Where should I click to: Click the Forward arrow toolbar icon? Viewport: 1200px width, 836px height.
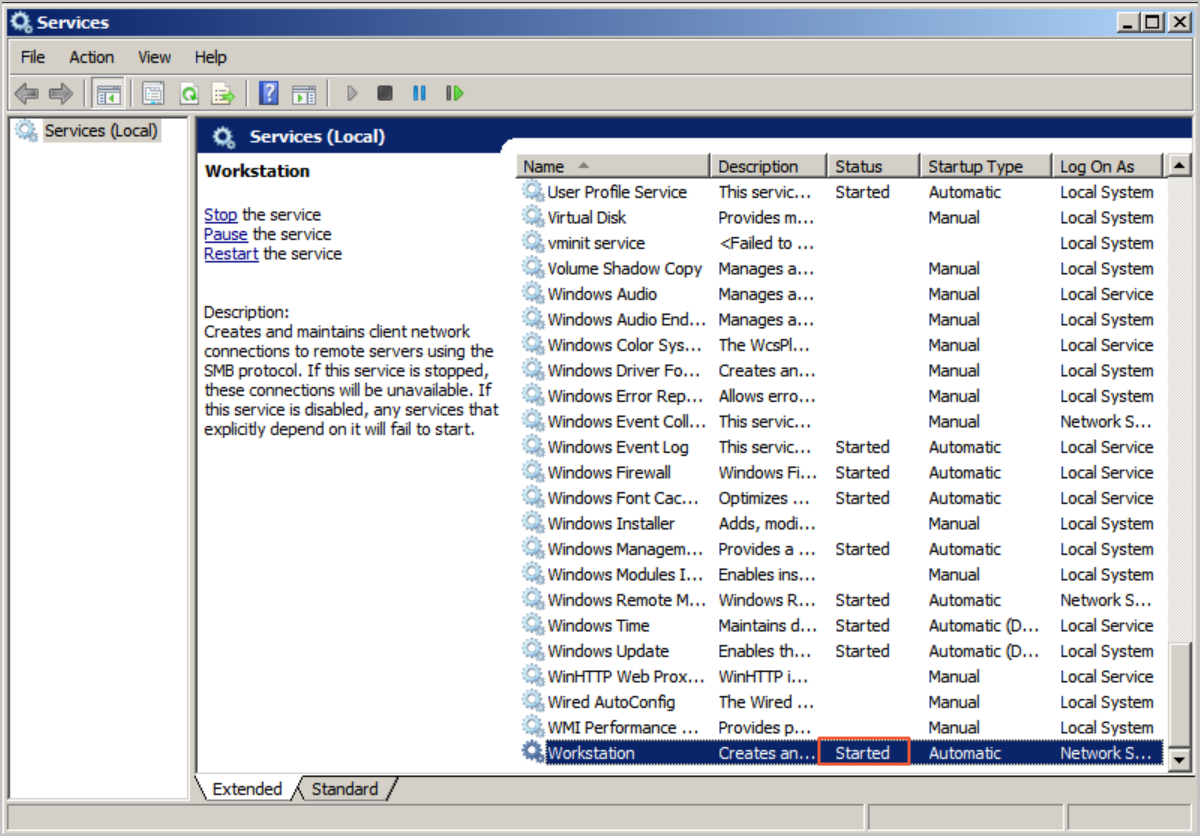61,94
